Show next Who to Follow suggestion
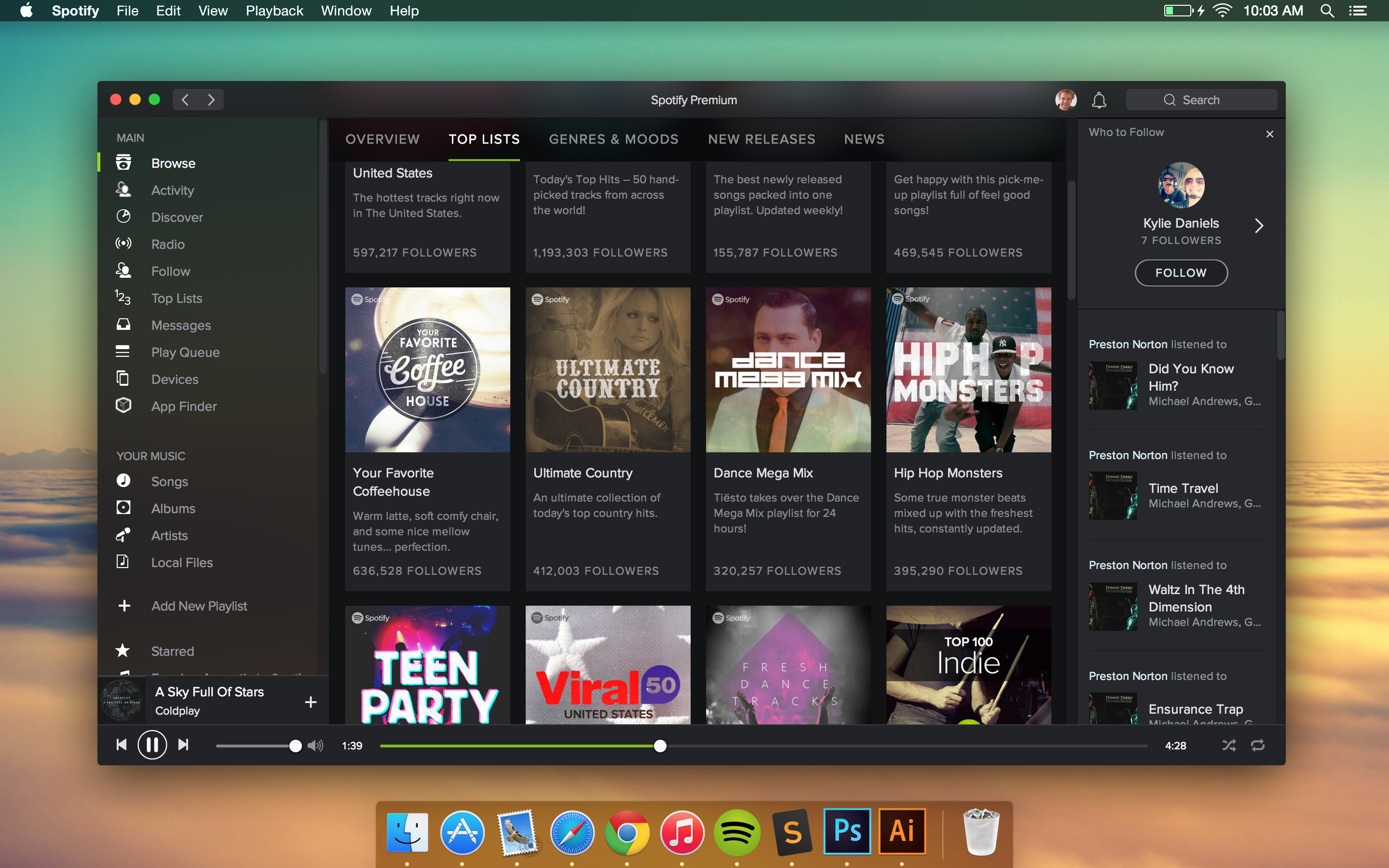The width and height of the screenshot is (1389, 868). (1259, 226)
